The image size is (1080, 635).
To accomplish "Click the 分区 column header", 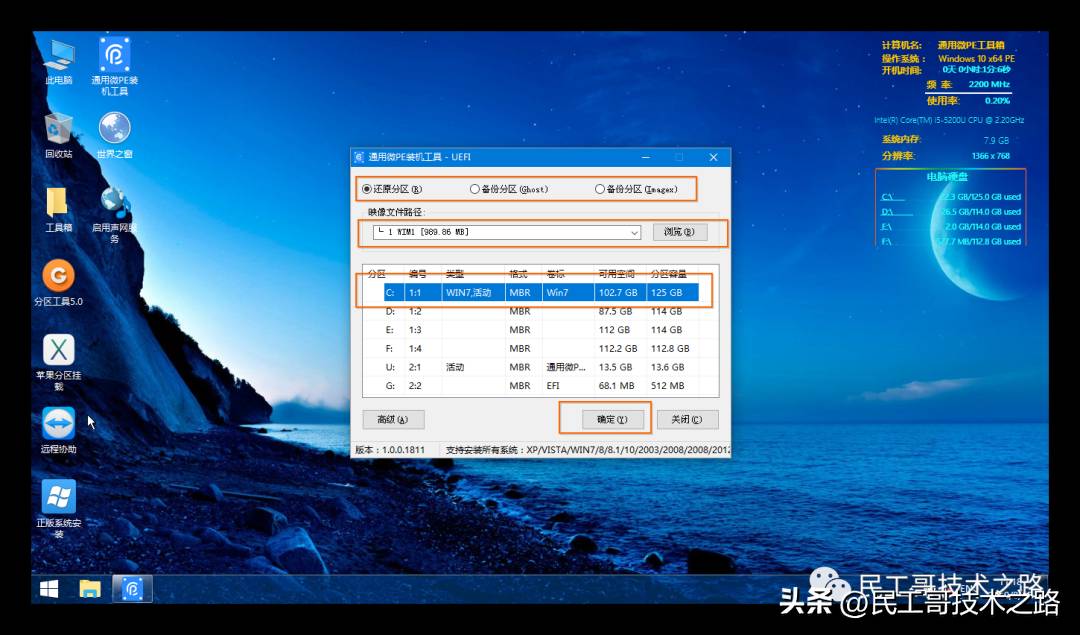I will click(x=377, y=274).
